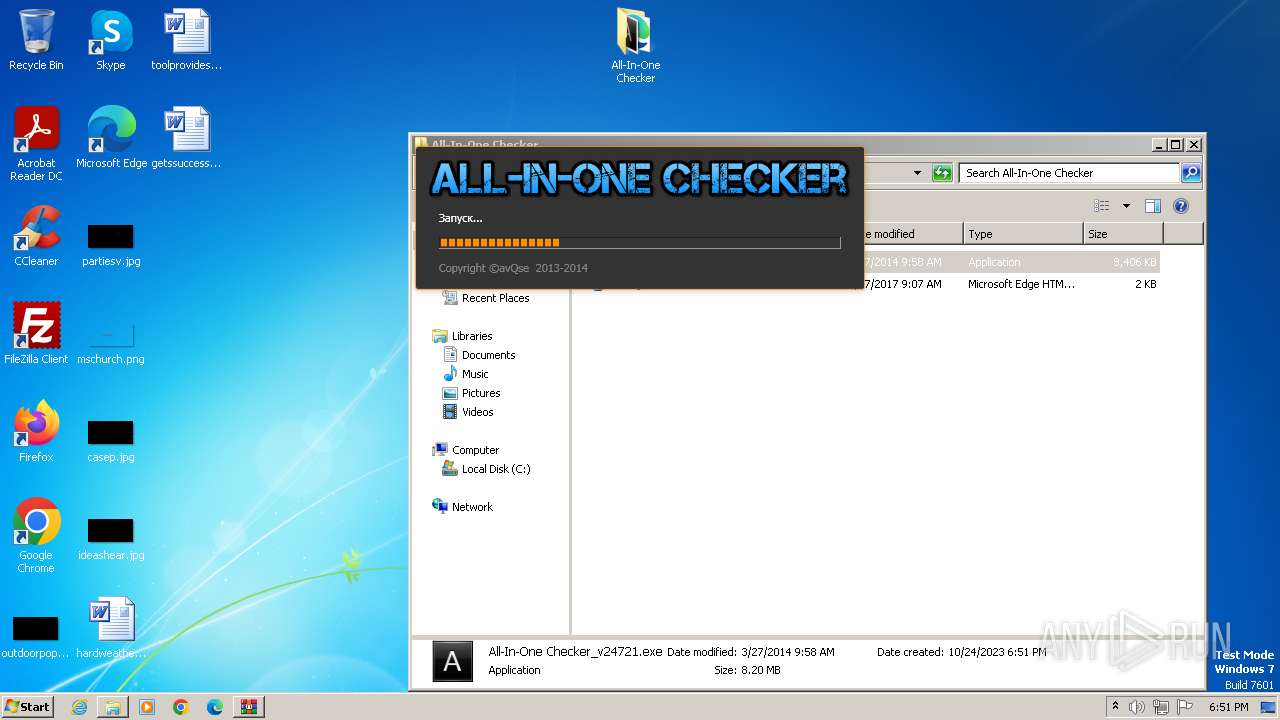Click the taskbar clock showing 6:51 PM
Screen dimensions: 1280x720
tap(1228, 707)
